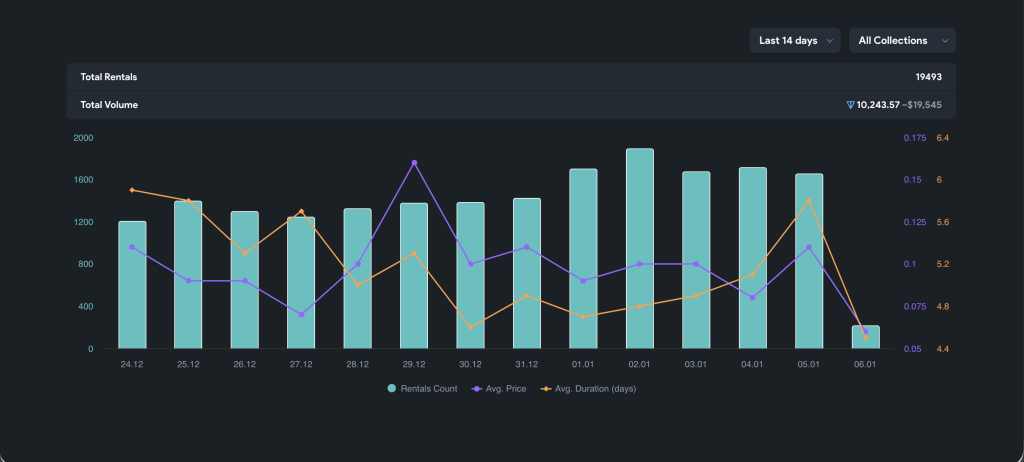
Task: Click the chevron next to All Collections
Action: click(945, 41)
